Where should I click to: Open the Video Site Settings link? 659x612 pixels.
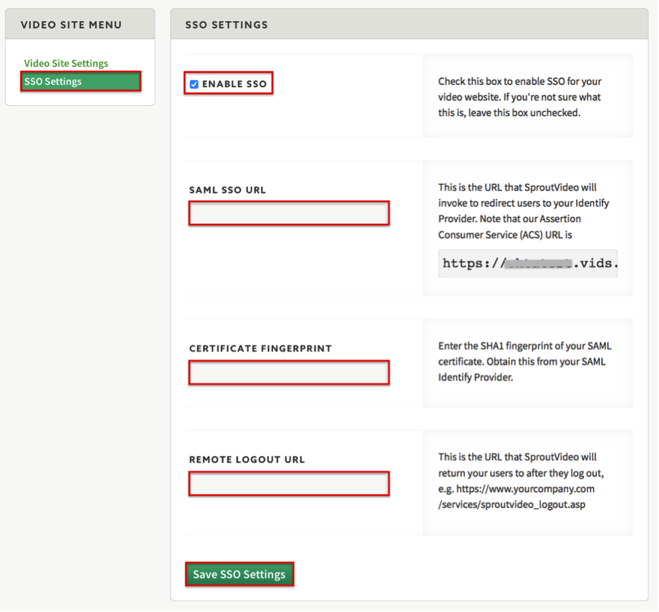(x=66, y=63)
